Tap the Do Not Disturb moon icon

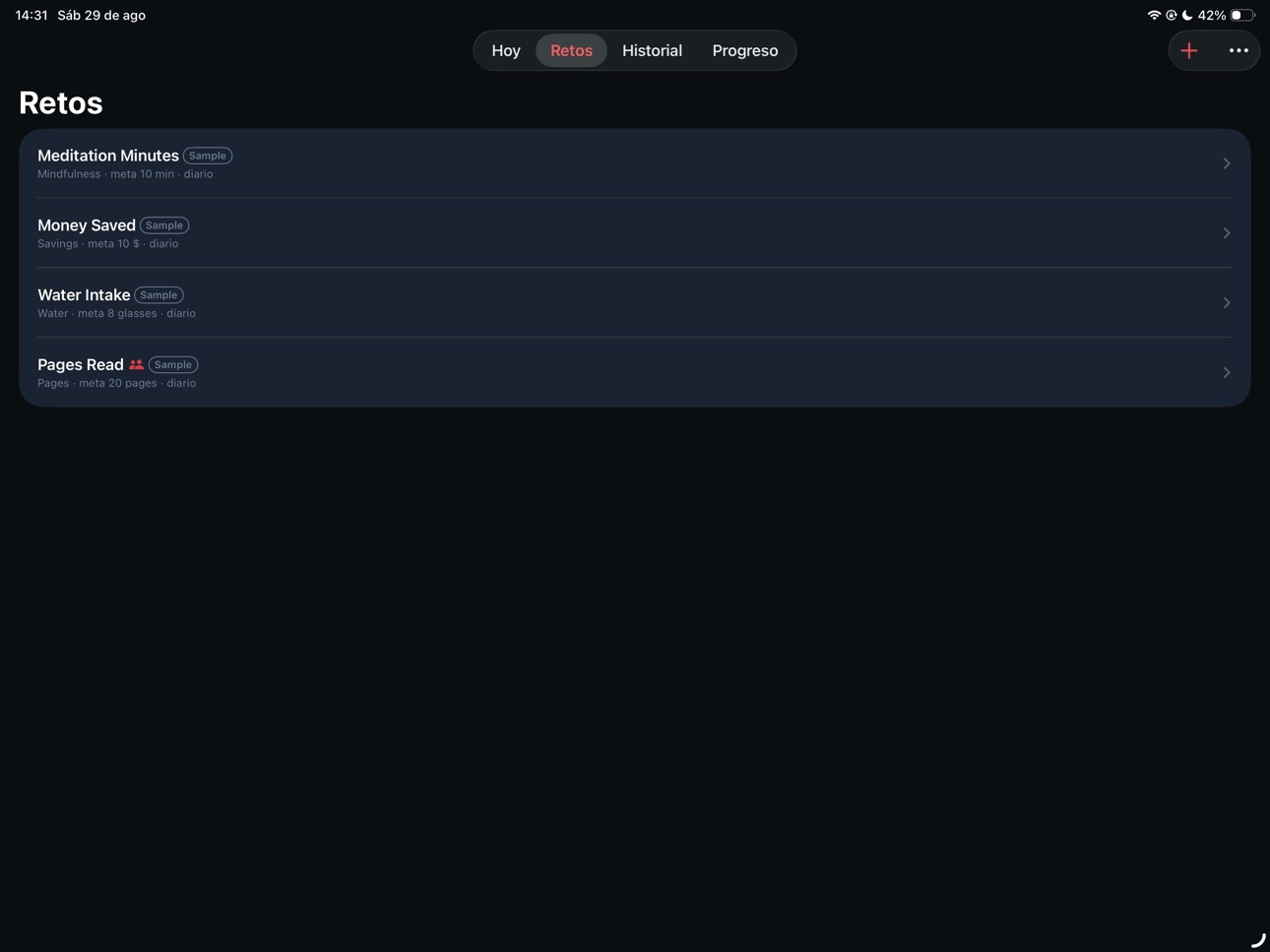(1187, 15)
